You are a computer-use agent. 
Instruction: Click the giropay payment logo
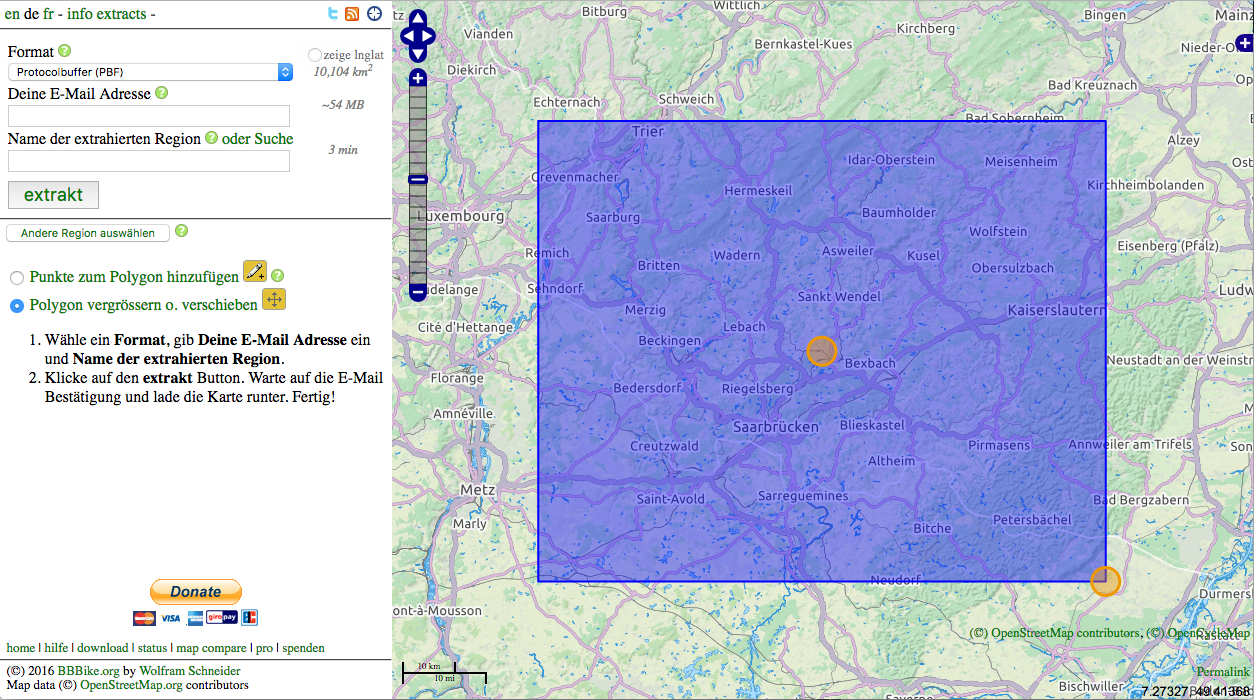pyautogui.click(x=222, y=617)
